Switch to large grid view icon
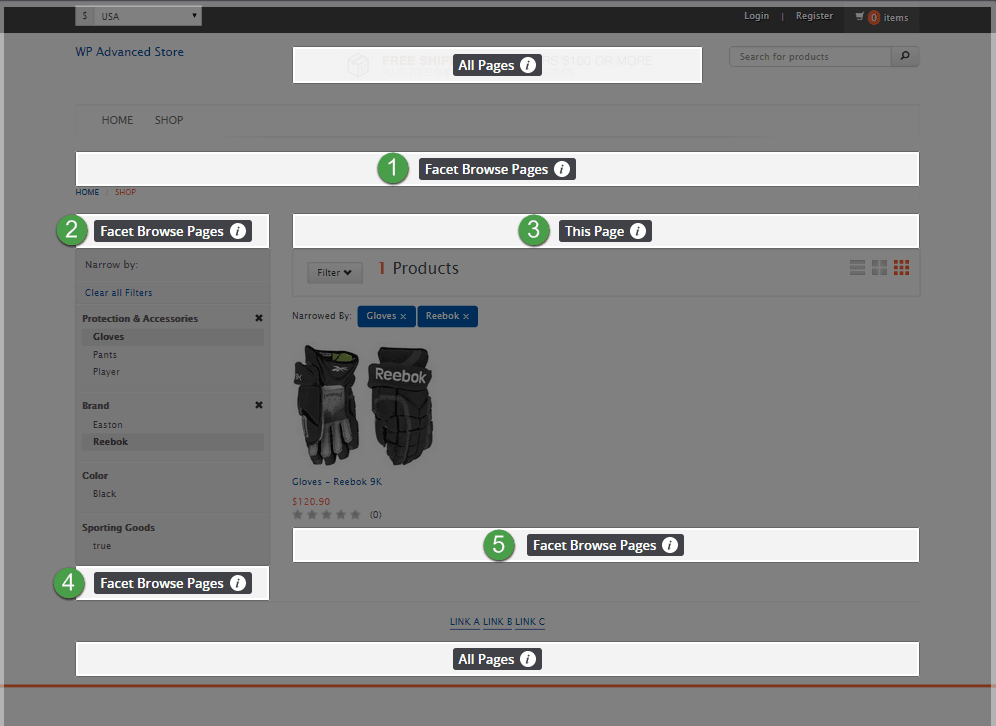 [x=879, y=267]
